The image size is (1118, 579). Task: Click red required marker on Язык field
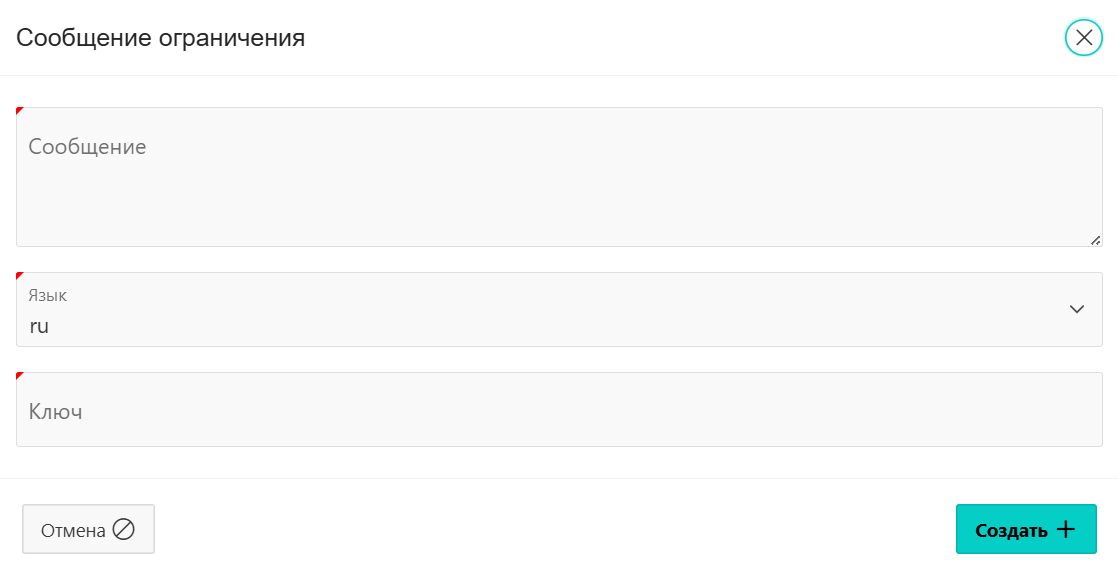click(x=19, y=275)
